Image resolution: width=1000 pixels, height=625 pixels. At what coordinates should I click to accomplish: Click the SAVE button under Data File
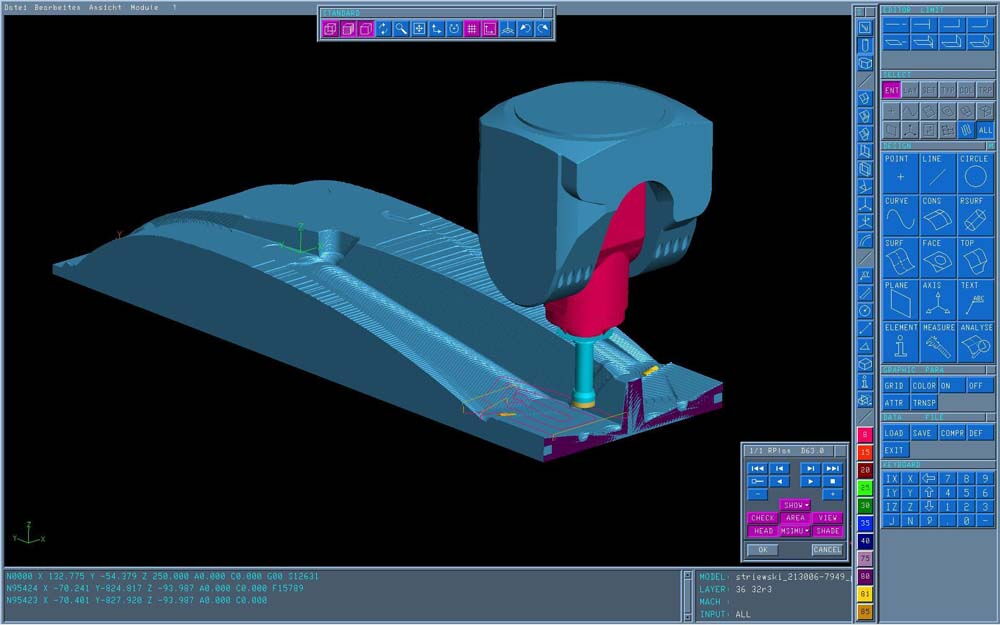coord(922,433)
